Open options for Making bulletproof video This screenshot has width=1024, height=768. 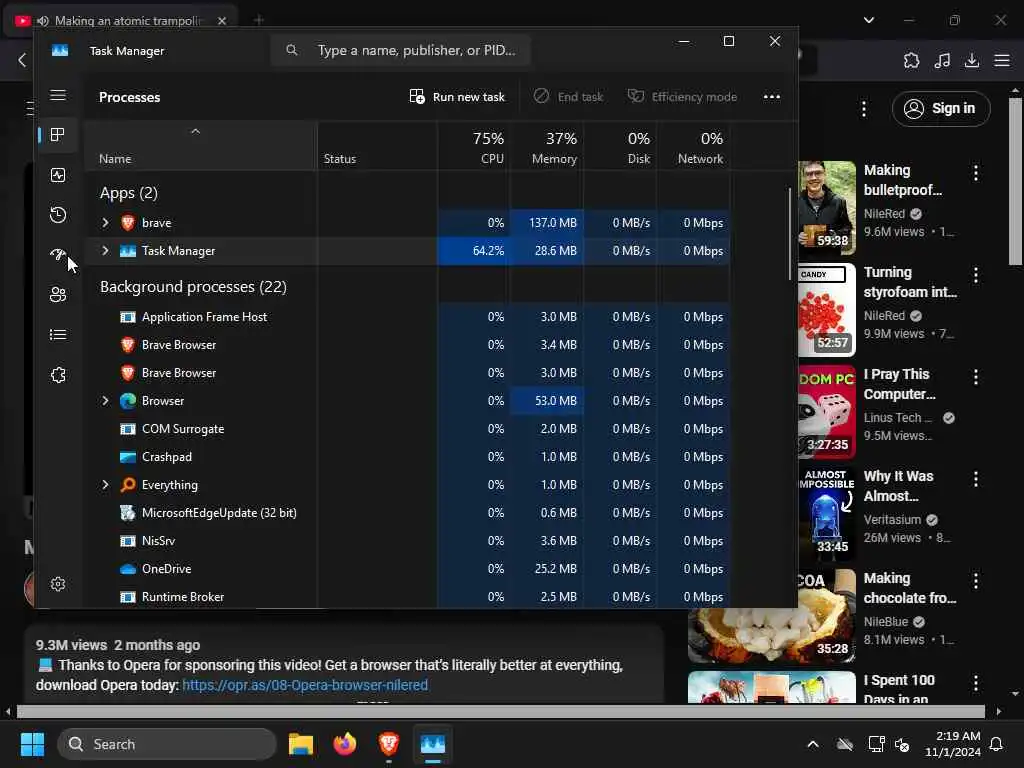tap(976, 172)
